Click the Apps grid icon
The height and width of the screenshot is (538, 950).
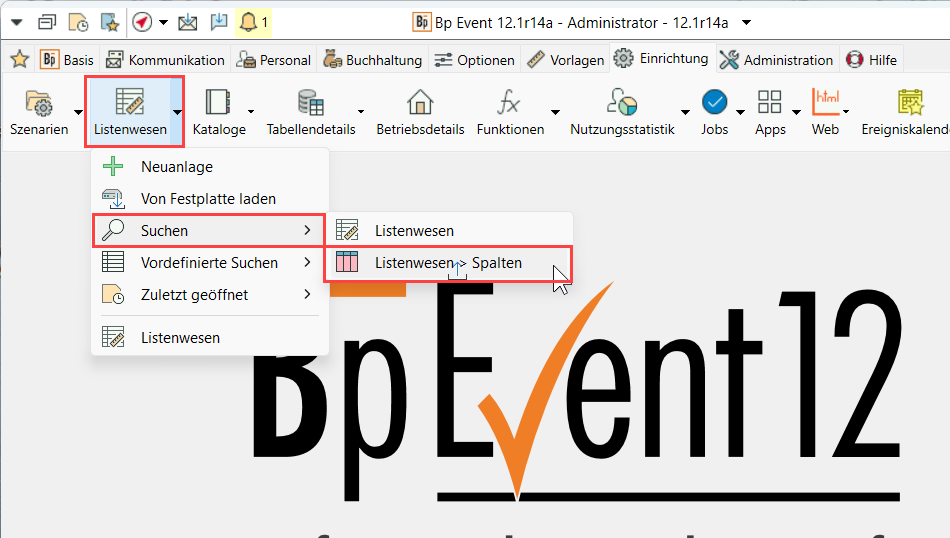tap(769, 103)
